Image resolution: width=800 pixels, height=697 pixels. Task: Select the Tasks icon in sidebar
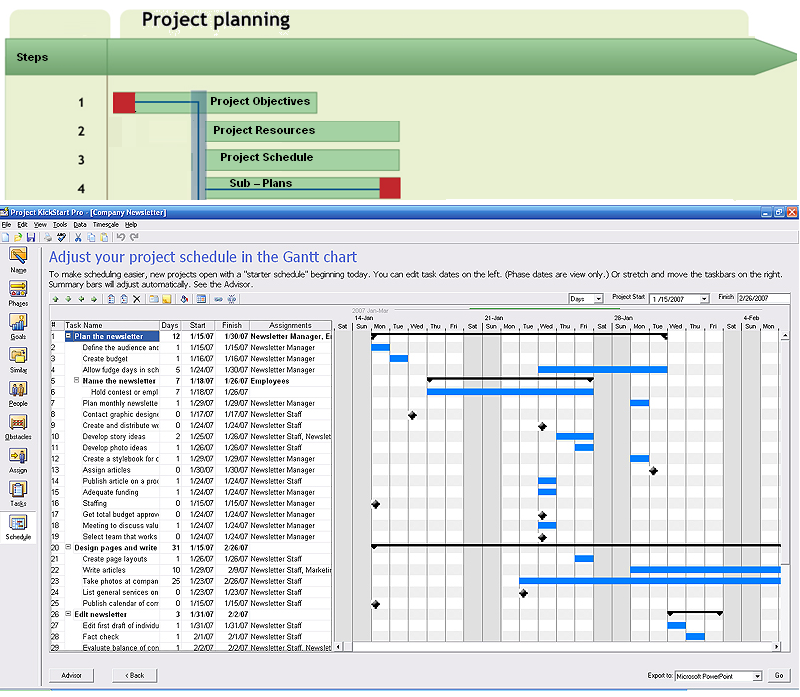coord(17,490)
